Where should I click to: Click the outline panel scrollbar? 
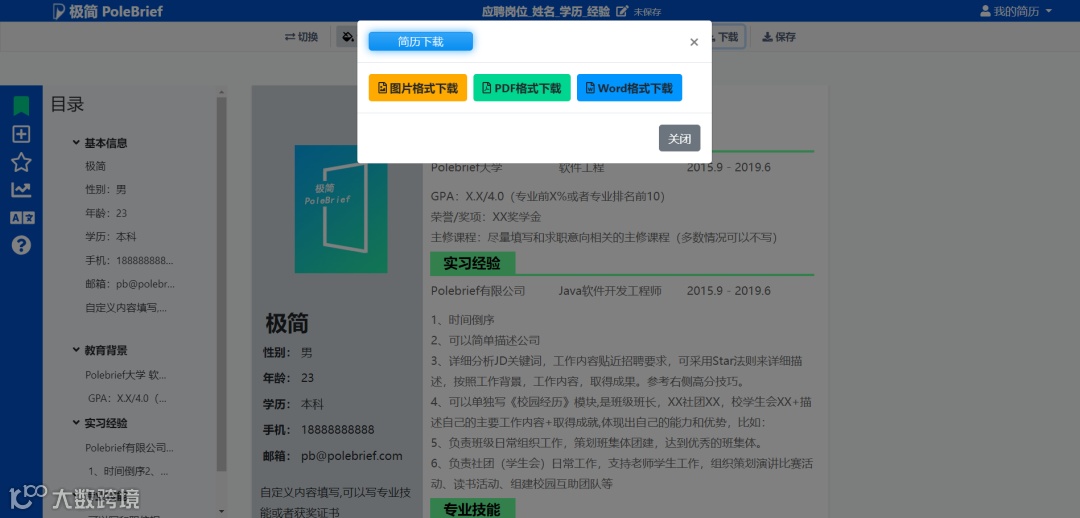coord(221,282)
